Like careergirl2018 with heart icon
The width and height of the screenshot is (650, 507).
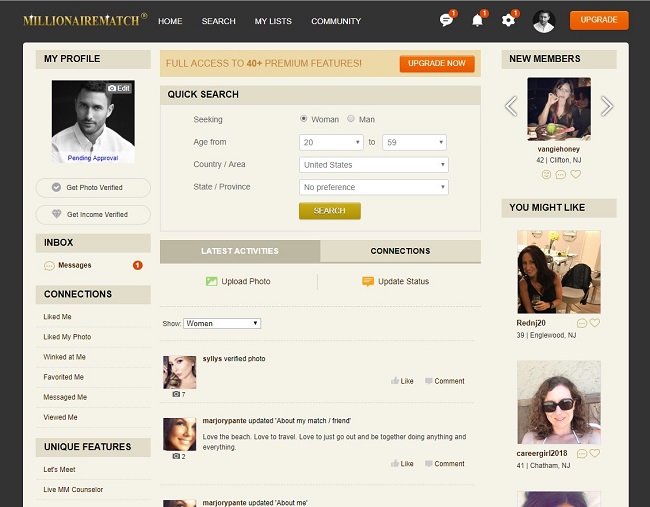coord(594,453)
